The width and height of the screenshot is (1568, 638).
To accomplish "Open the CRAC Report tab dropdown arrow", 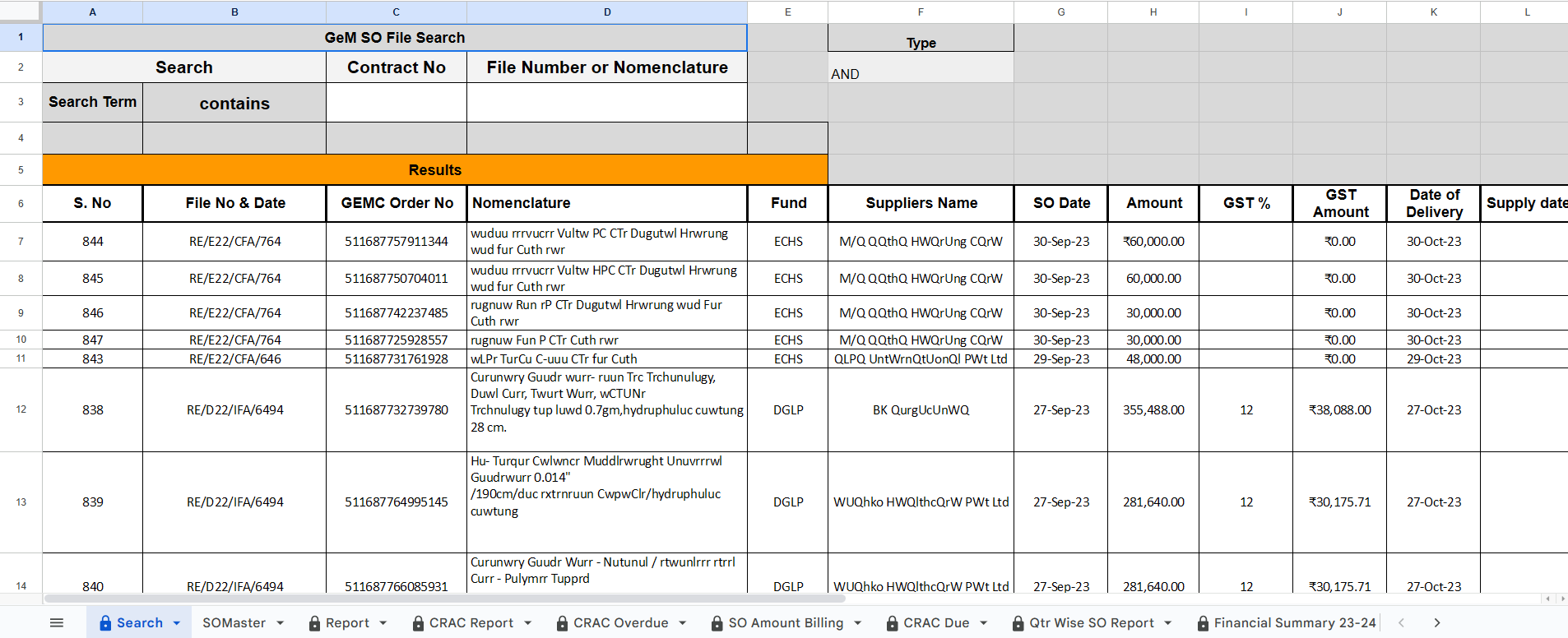I will point(528,623).
